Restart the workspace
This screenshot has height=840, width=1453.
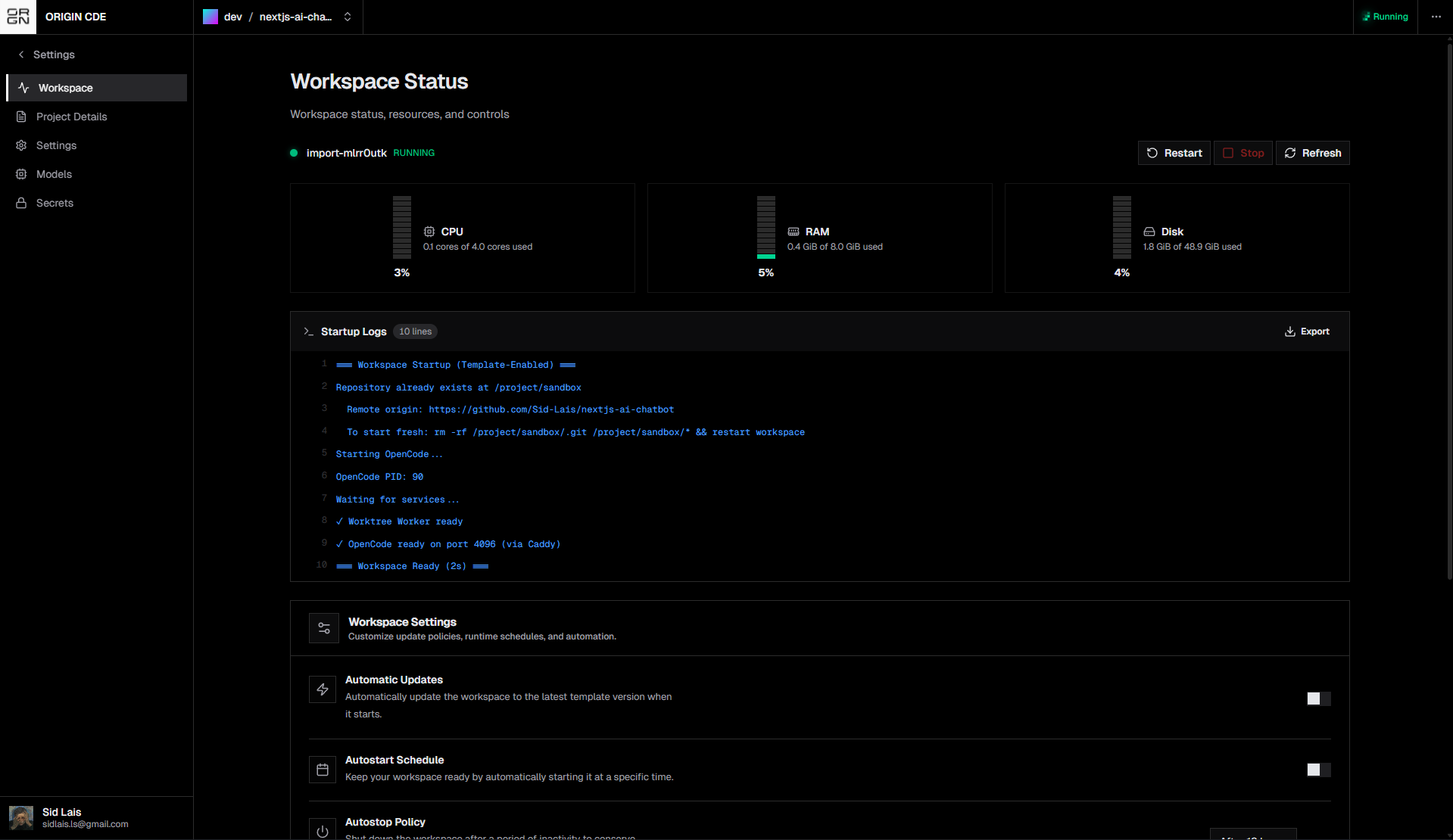point(1174,153)
